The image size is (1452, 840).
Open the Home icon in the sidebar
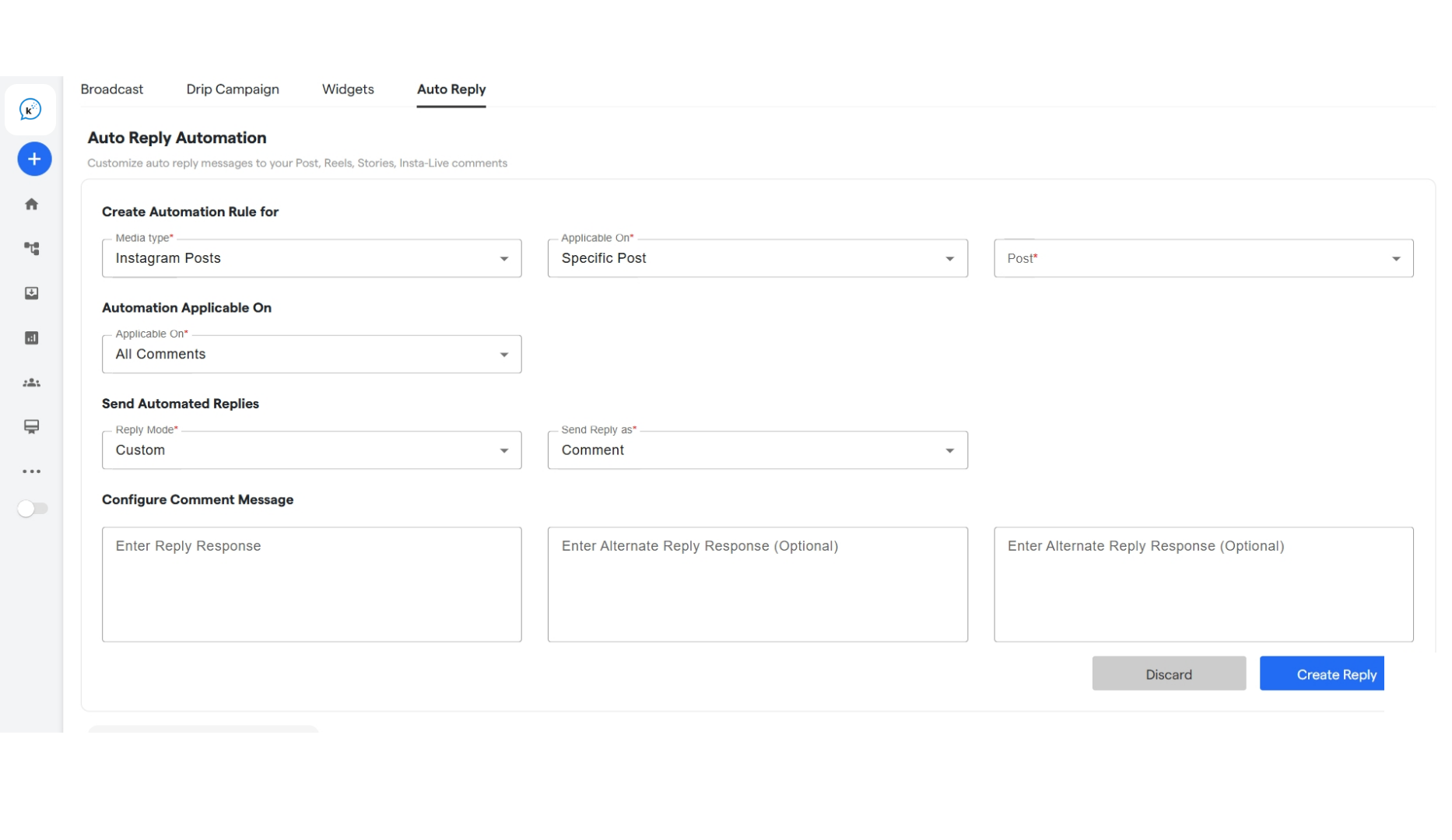coord(32,205)
